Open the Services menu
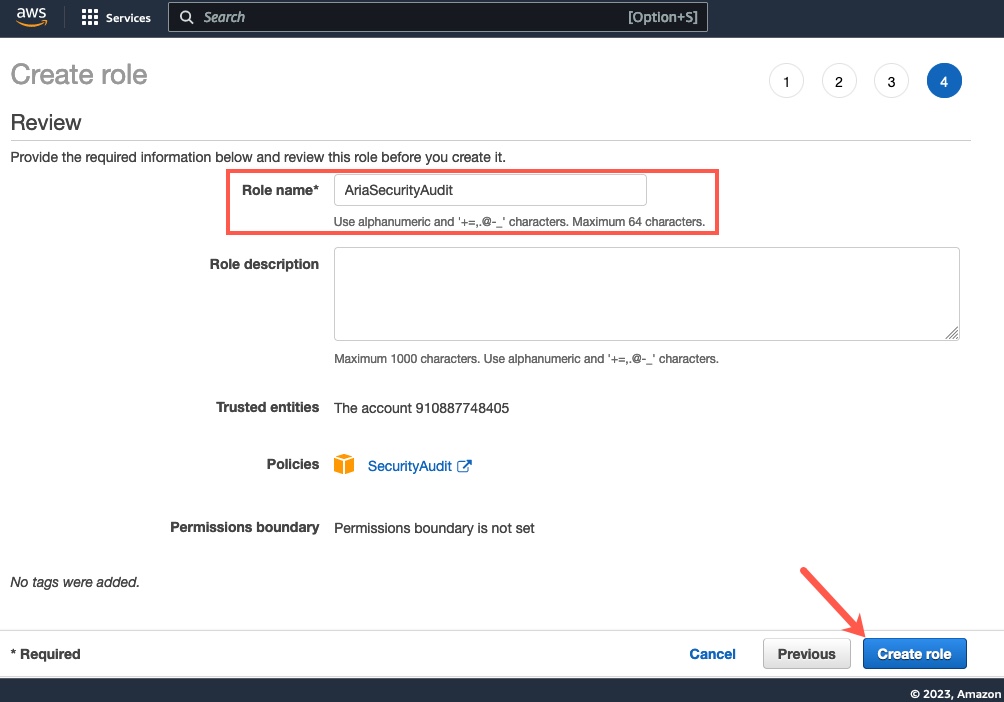 [128, 17]
